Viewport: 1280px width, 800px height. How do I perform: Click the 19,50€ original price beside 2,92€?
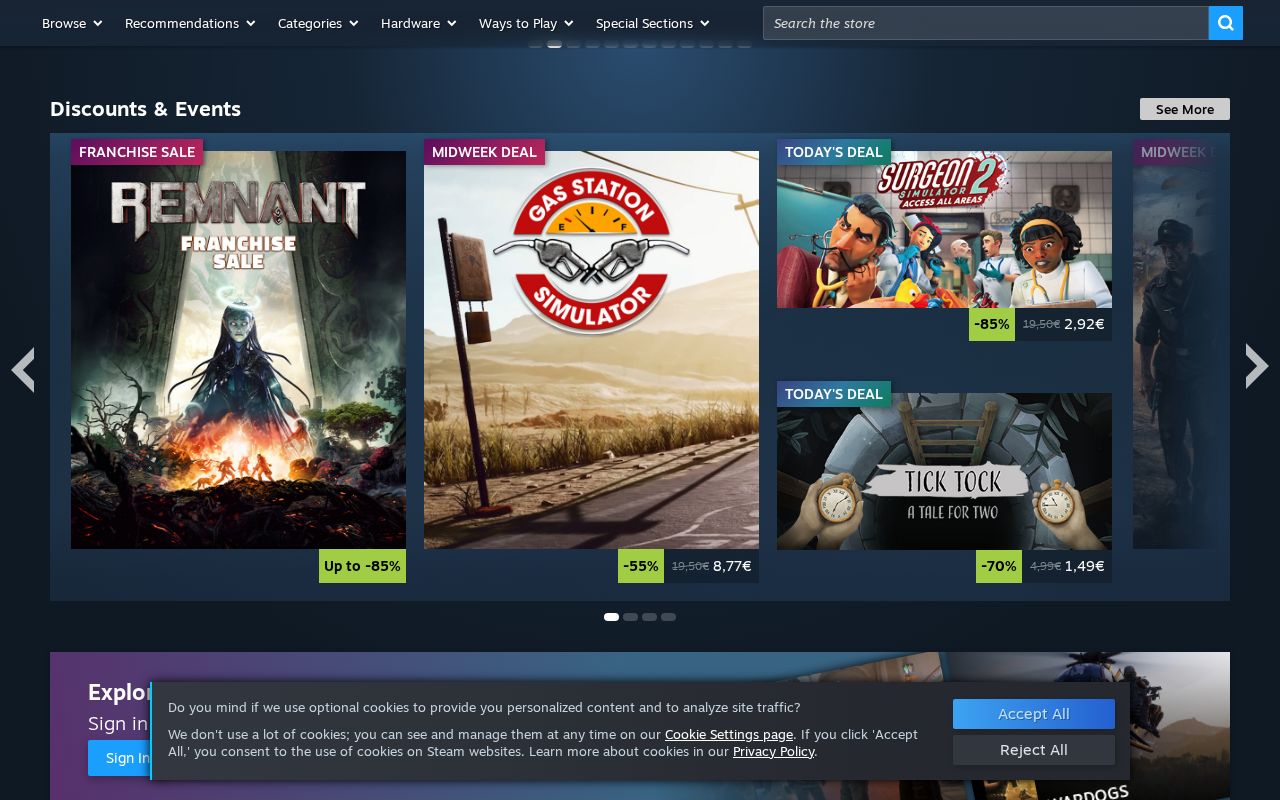pyautogui.click(x=1041, y=324)
